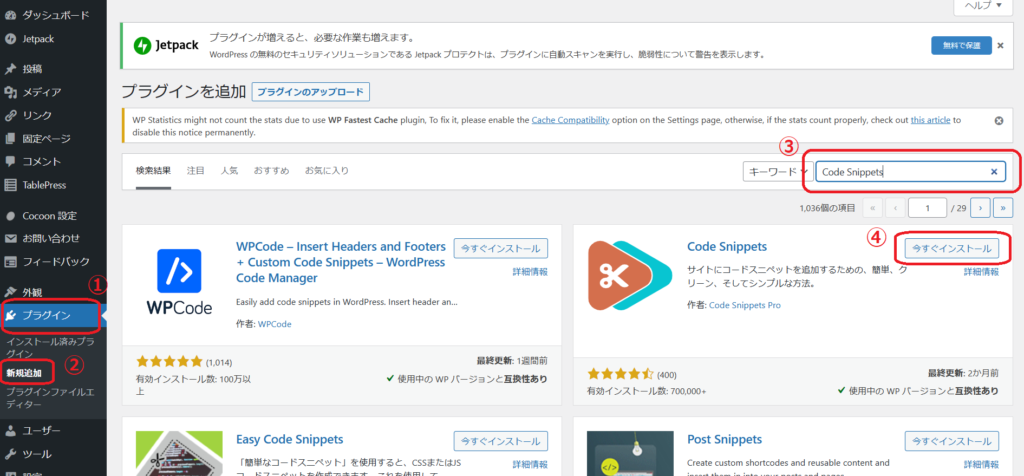Viewport: 1024px width, 476px height.
Task: Click the 投稿 pin icon
Action: (10, 69)
